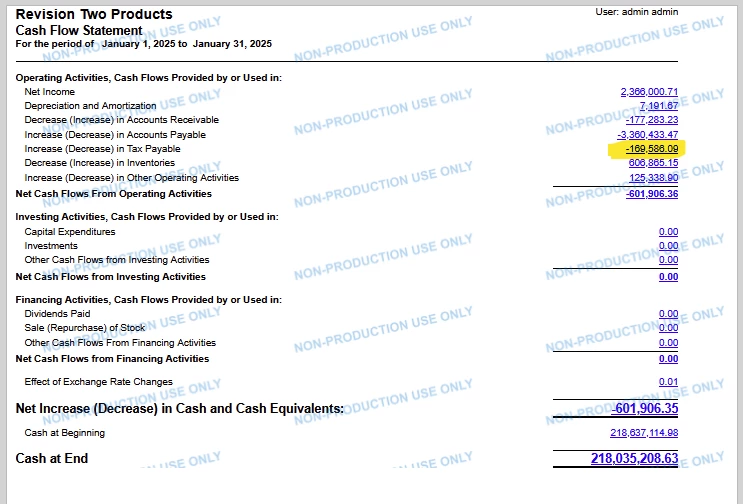This screenshot has width=743, height=504.
Task: Select 'Depreciation and Amortization' row label
Action: click(90, 106)
